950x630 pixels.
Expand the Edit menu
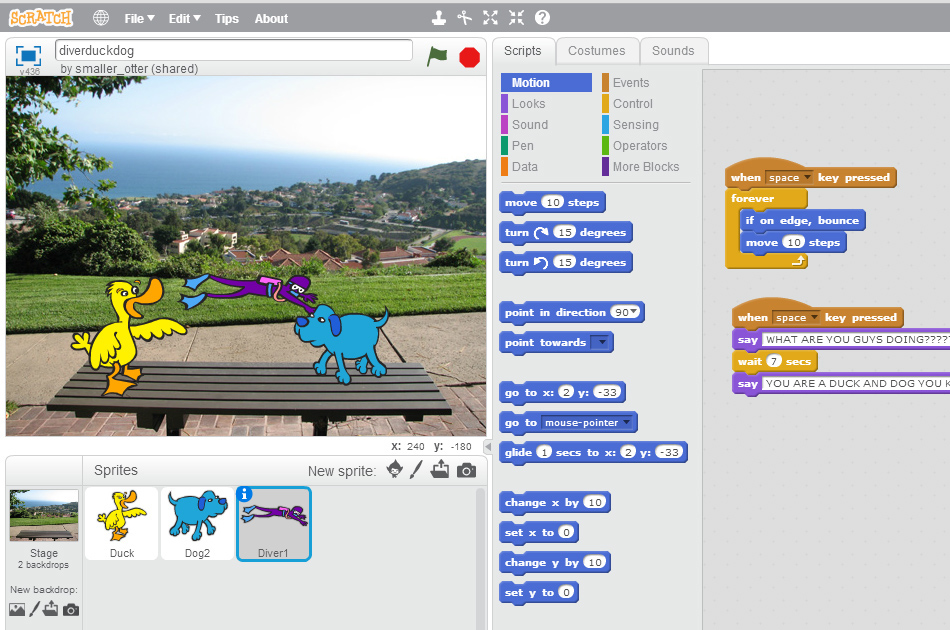[184, 18]
